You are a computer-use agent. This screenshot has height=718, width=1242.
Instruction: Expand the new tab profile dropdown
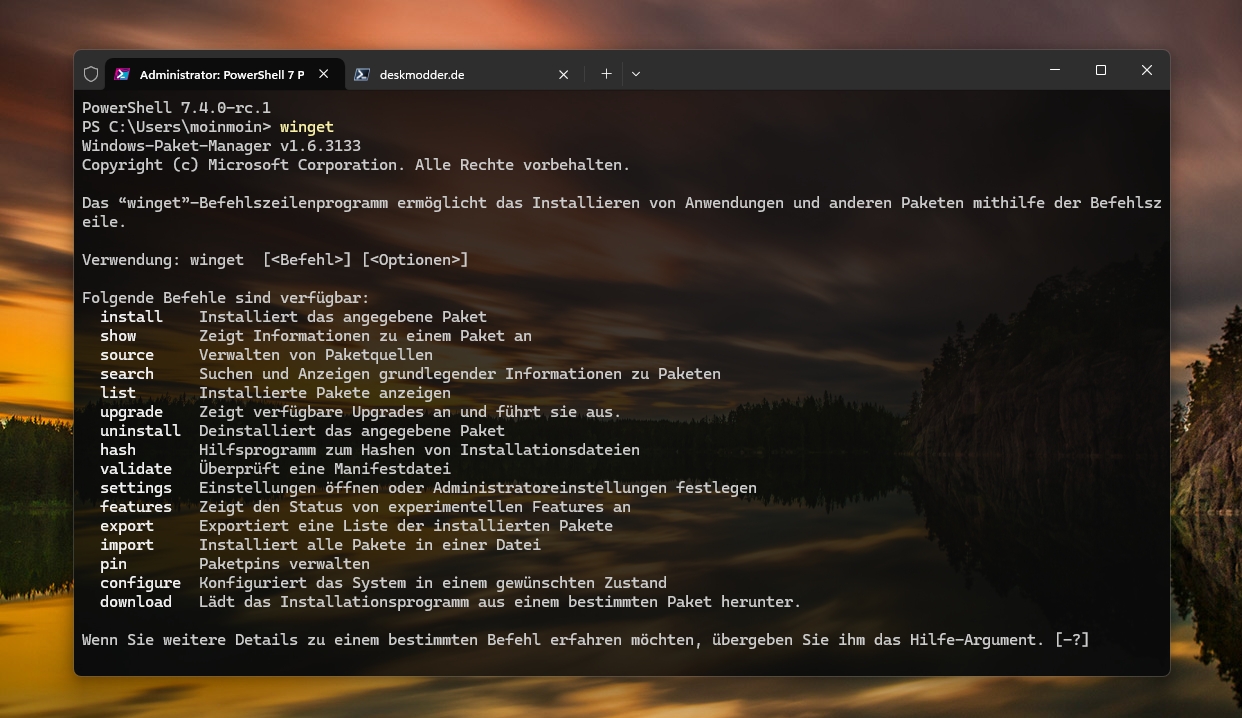click(x=636, y=74)
